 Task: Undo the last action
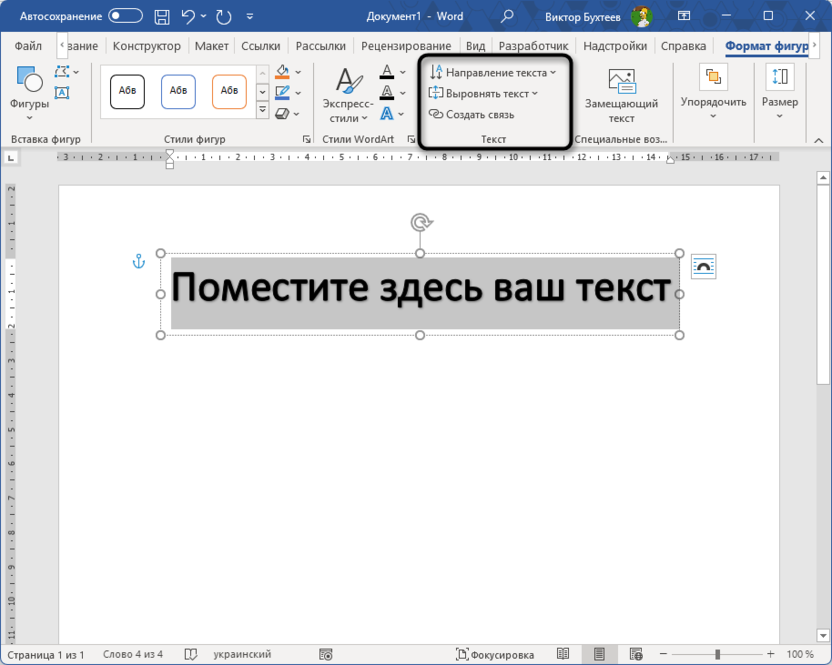pos(188,16)
